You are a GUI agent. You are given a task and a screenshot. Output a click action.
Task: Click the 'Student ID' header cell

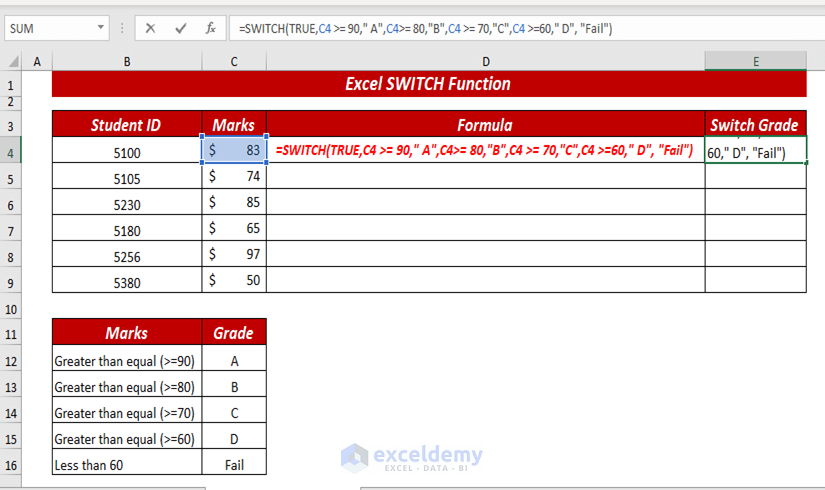127,125
